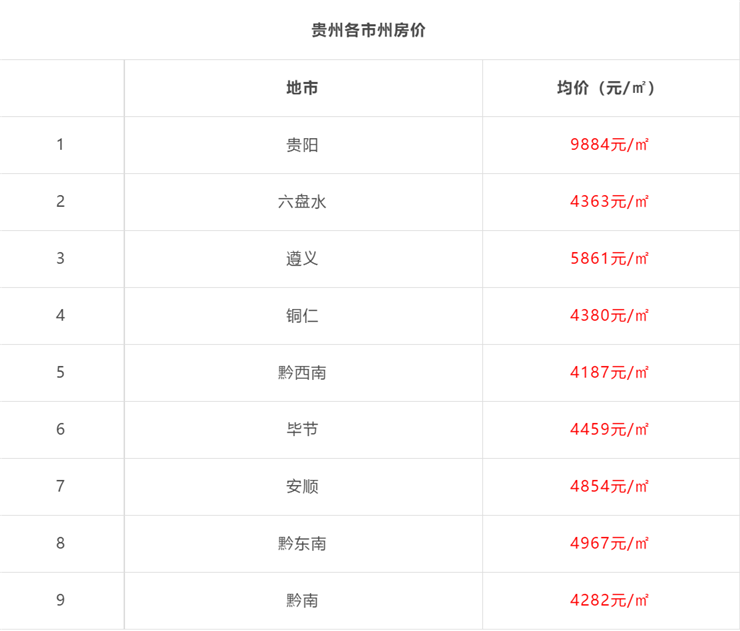Click the 4363元/㎡ price value
The height and width of the screenshot is (631, 740).
609,202
